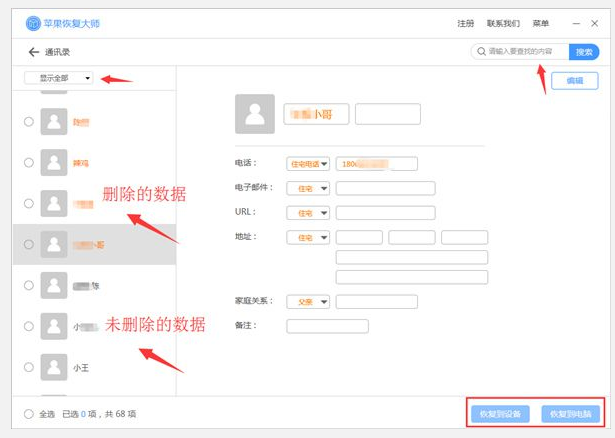Open the 菜单 menu
The height and width of the screenshot is (438, 615).
[x=540, y=24]
